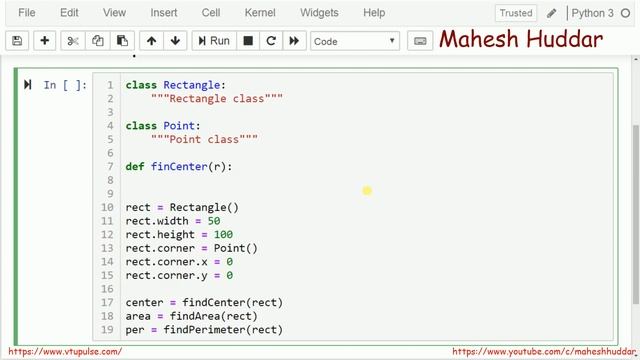The width and height of the screenshot is (640, 360).
Task: Click the run-cell icon beside In [ ]
Action: pos(27,84)
